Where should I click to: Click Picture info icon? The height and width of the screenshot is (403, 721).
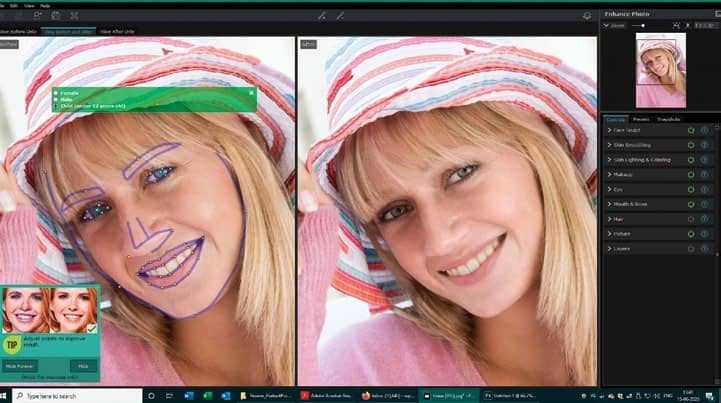pyautogui.click(x=704, y=234)
